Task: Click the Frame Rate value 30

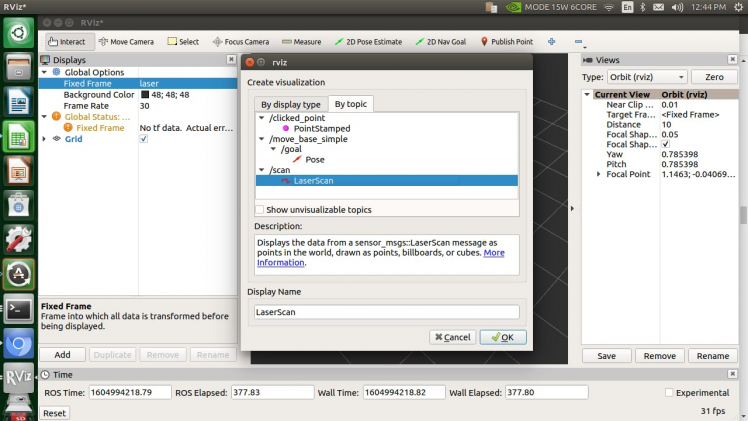Action: [x=145, y=106]
